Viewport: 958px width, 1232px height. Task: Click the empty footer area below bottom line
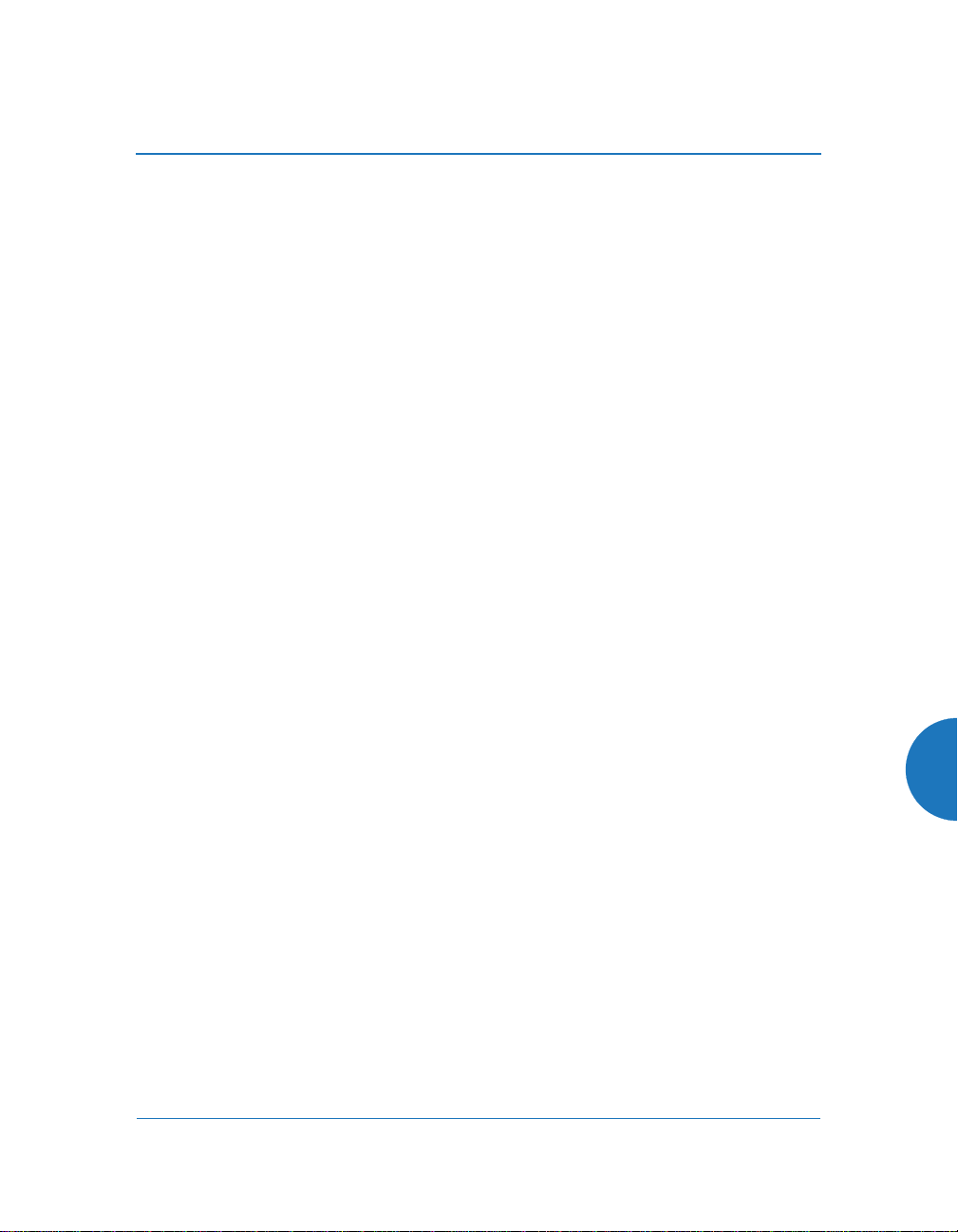[x=478, y=1176]
